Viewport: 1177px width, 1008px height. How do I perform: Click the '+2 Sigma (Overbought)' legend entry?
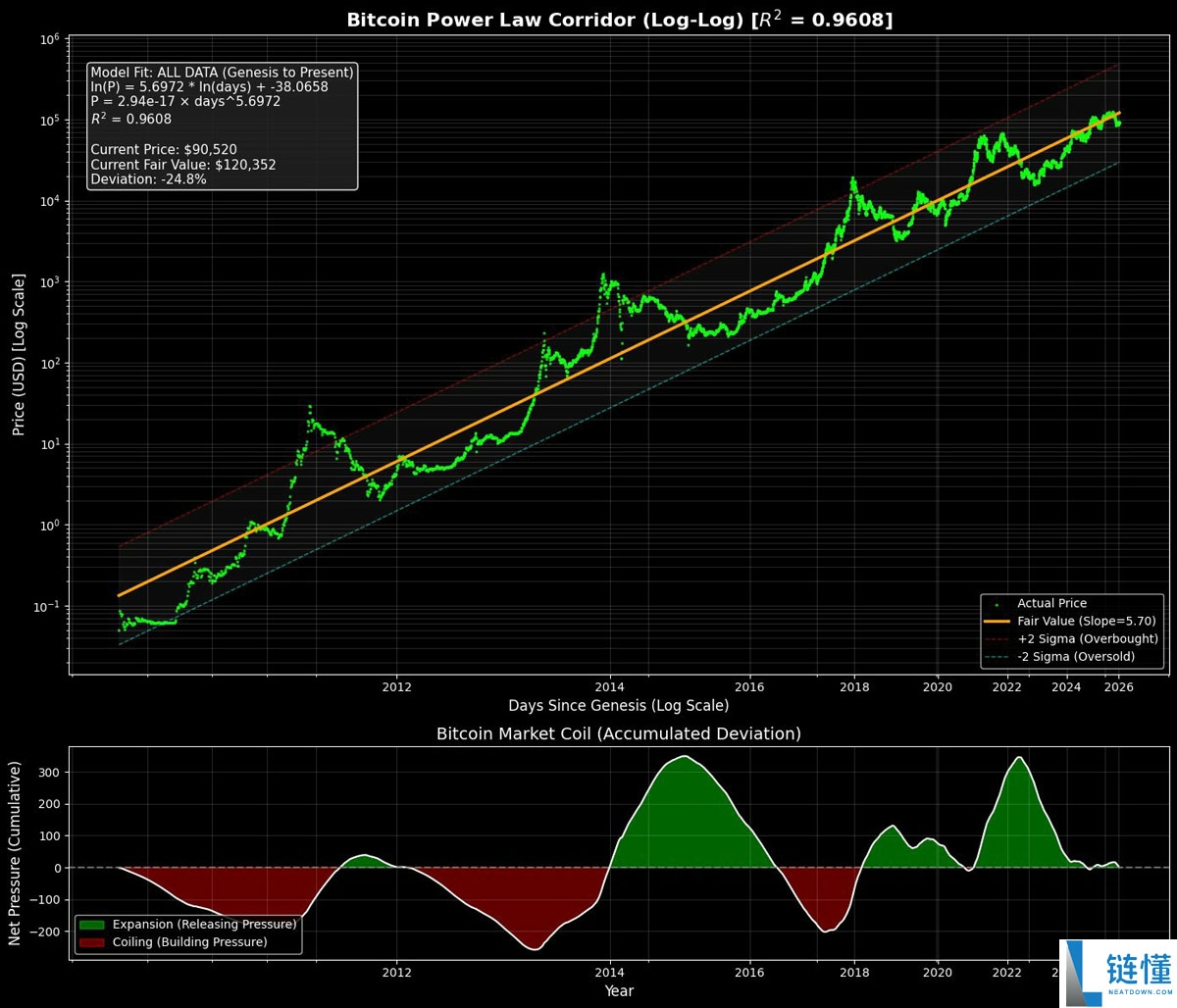[x=1088, y=639]
